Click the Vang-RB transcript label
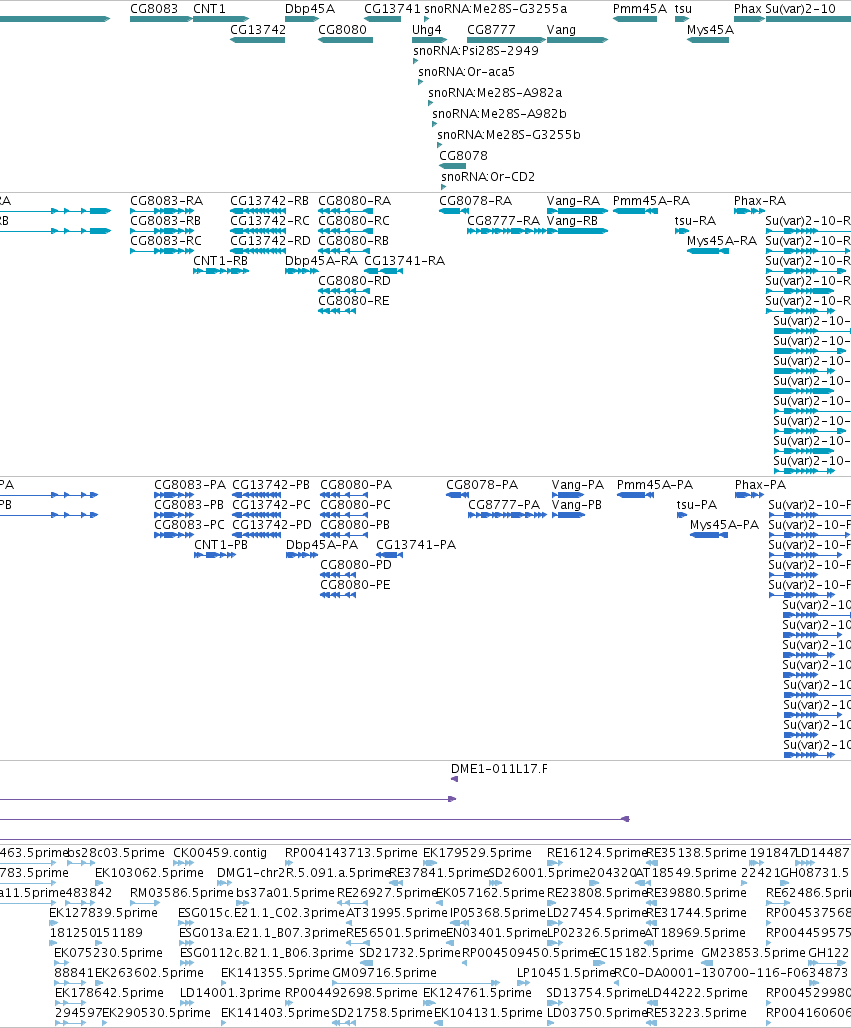This screenshot has width=851, height=1028. pos(572,221)
